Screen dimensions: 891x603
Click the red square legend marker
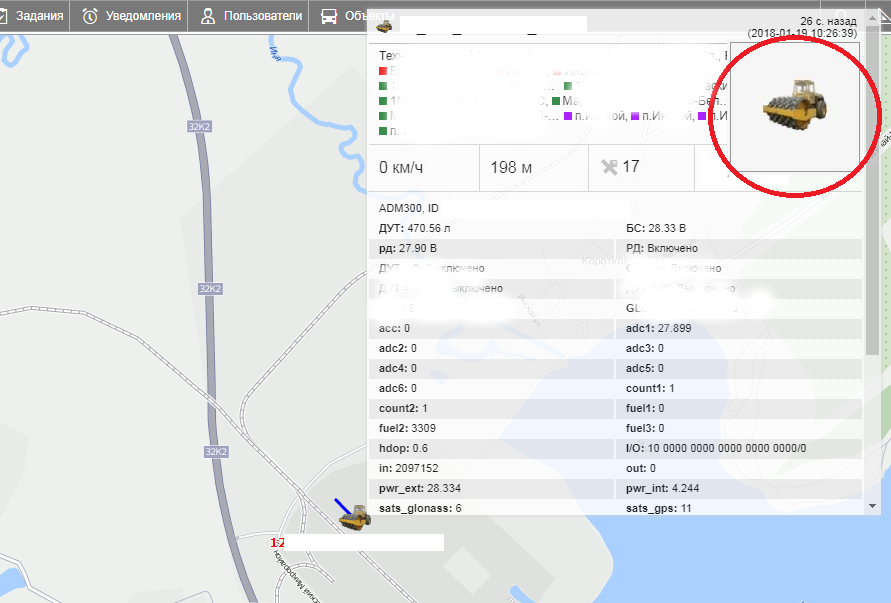[x=383, y=72]
